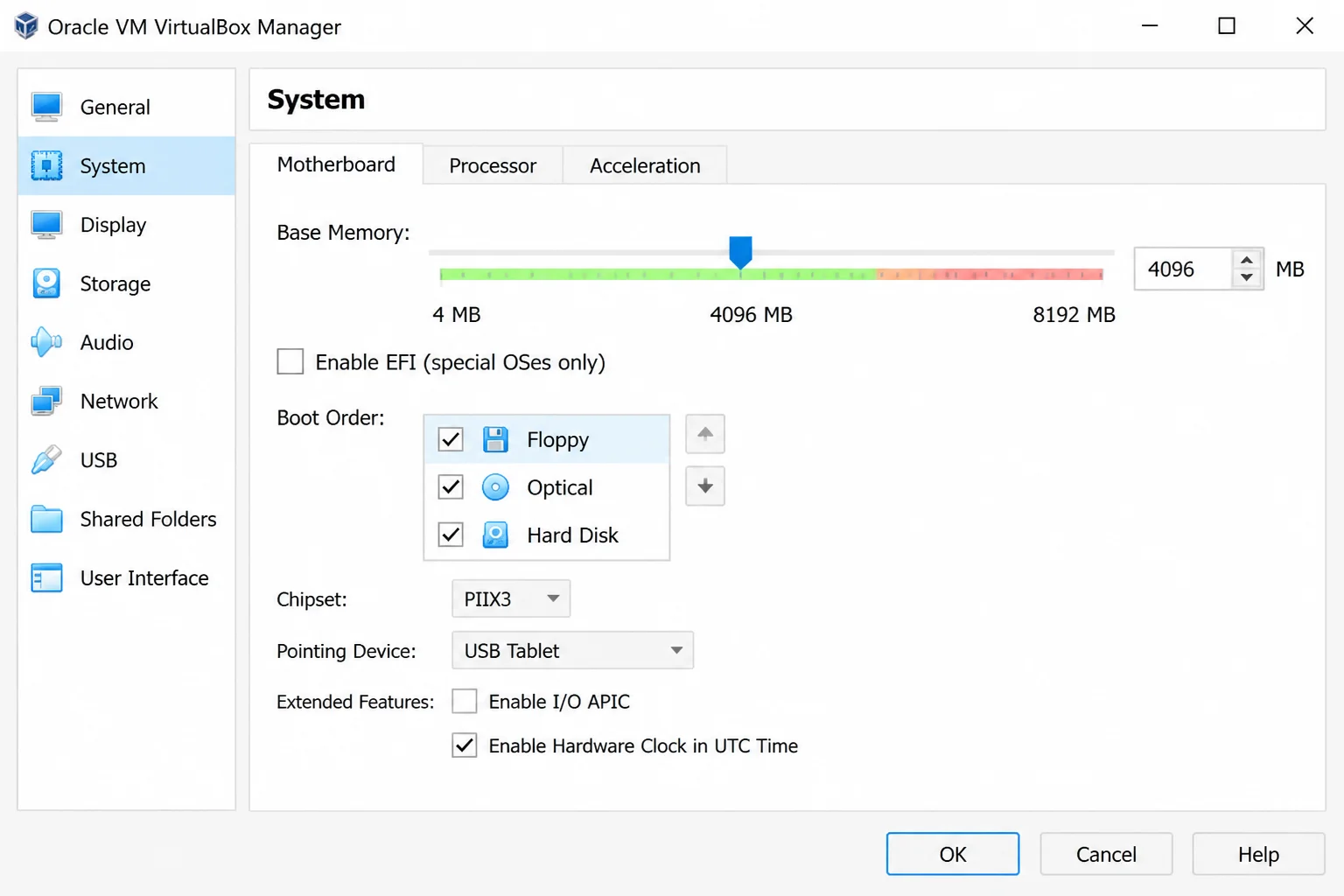
Task: Open Network settings category
Action: click(x=127, y=401)
